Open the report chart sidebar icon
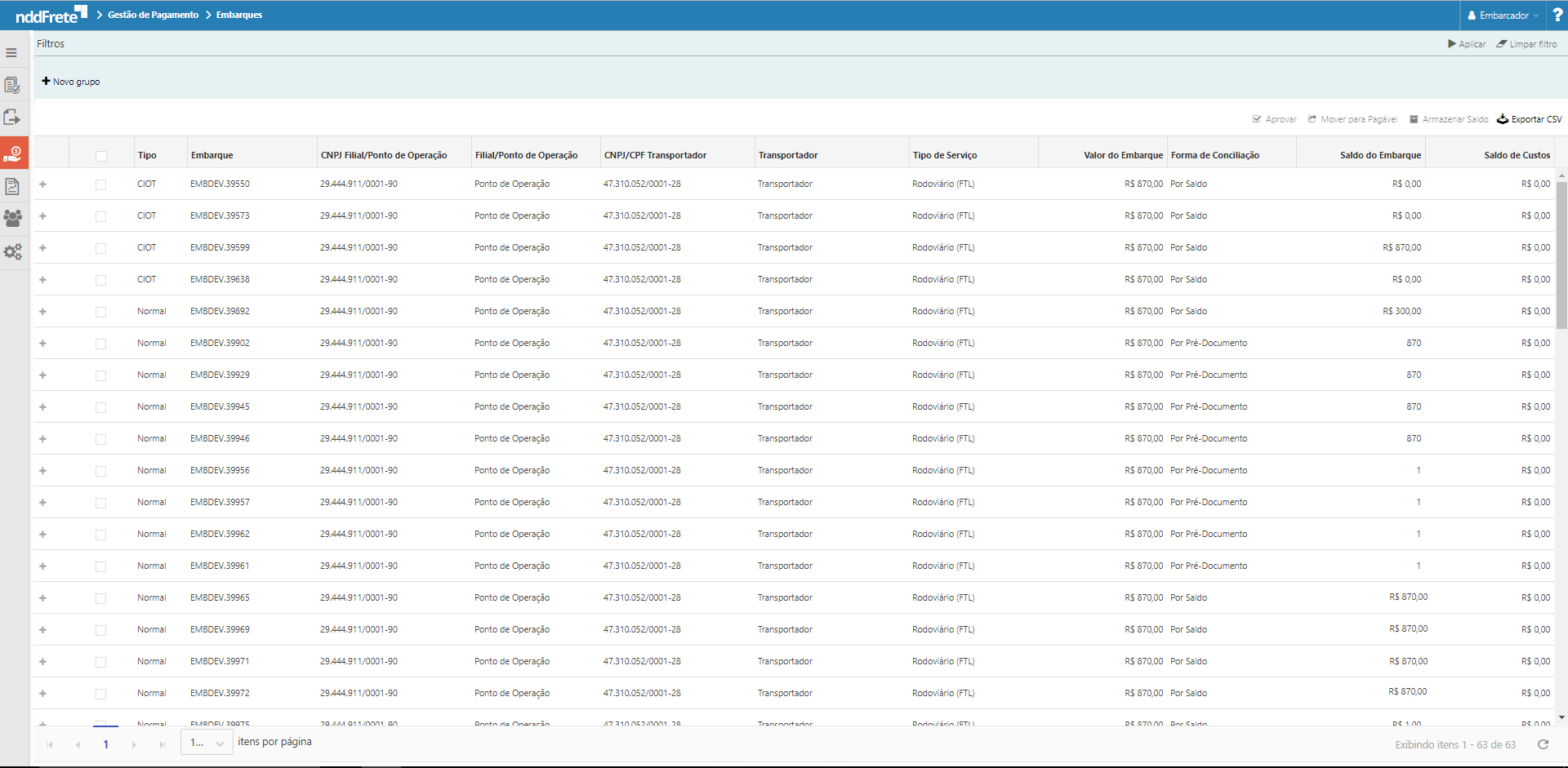The image size is (1568, 768). coord(12,186)
